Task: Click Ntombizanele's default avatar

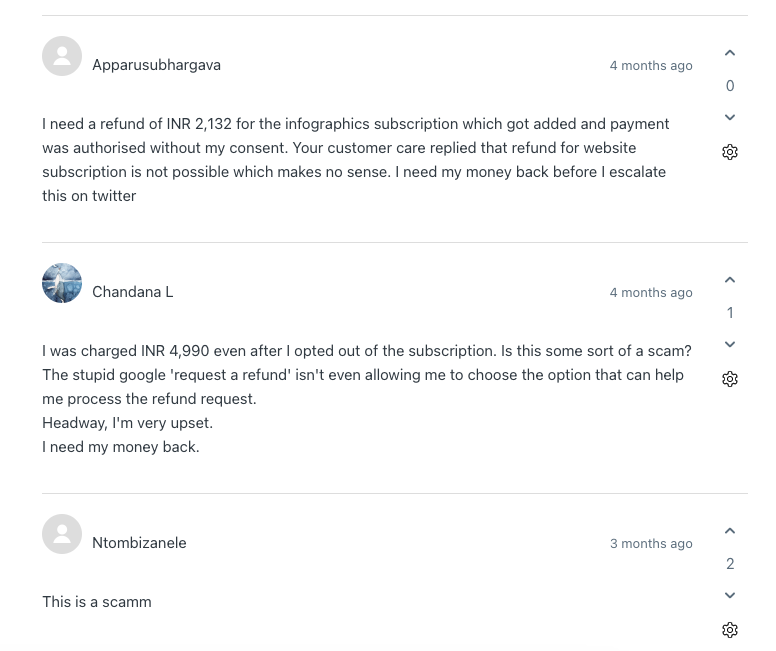Action: click(x=62, y=534)
